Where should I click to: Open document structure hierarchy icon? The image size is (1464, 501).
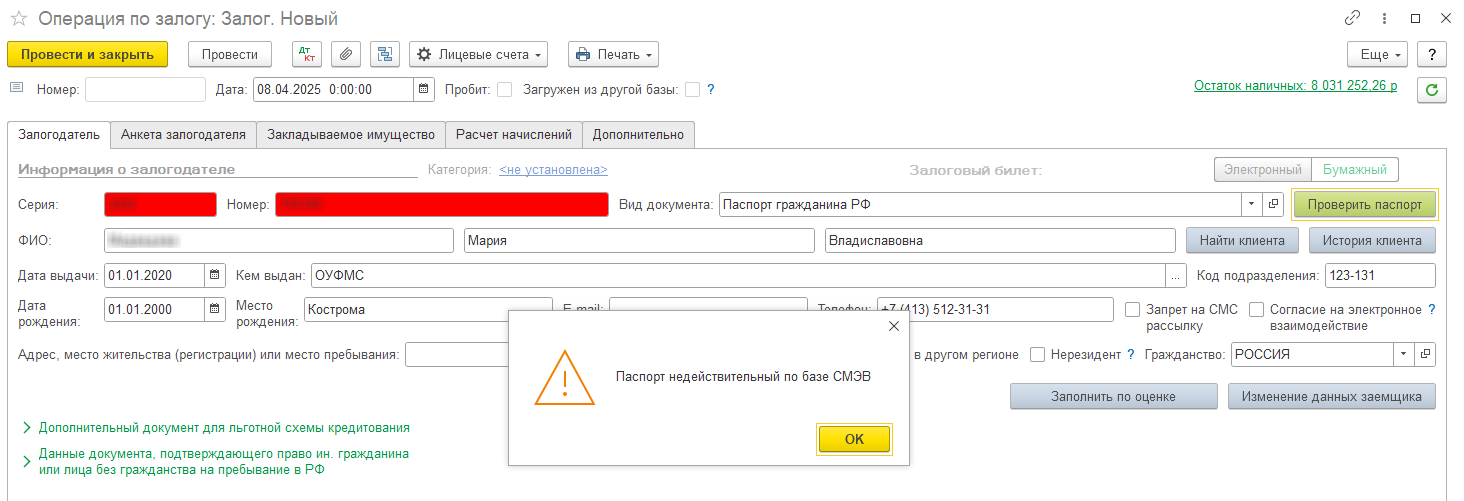click(x=384, y=54)
